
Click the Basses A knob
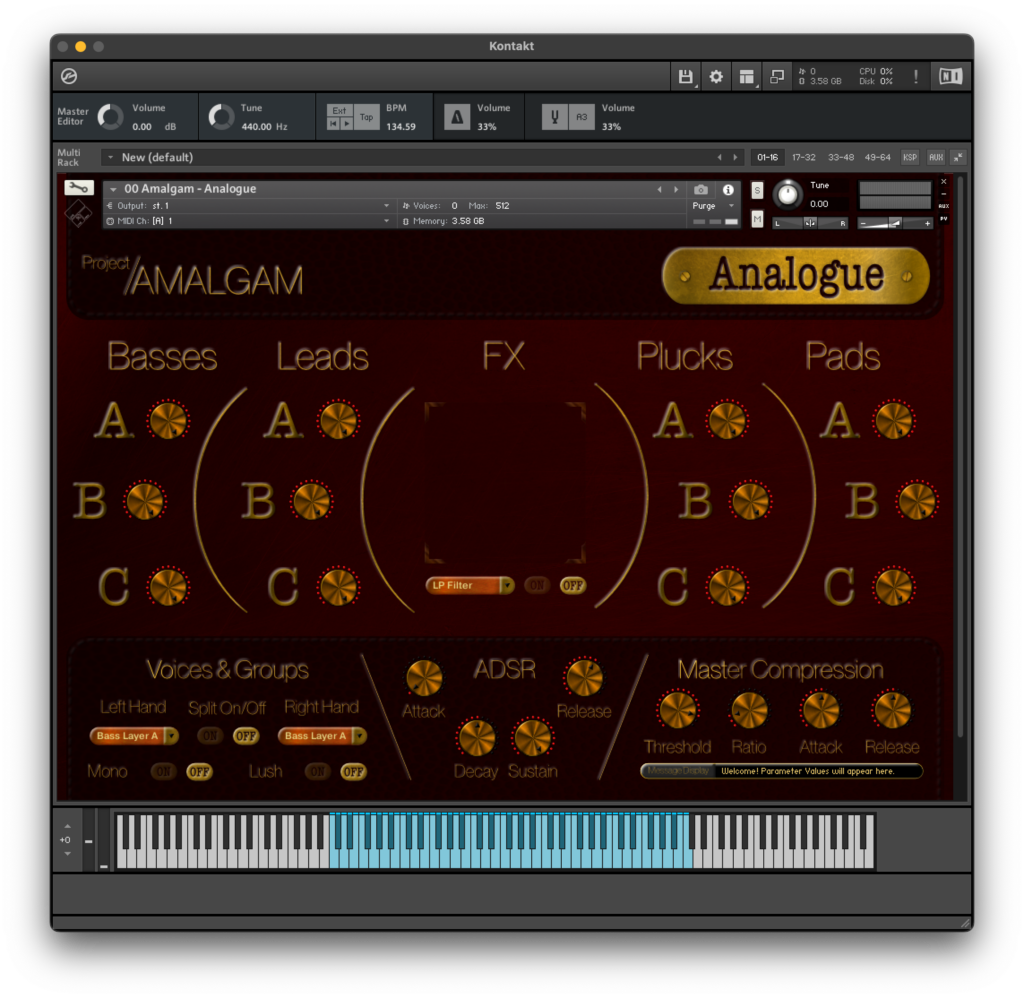[168, 420]
